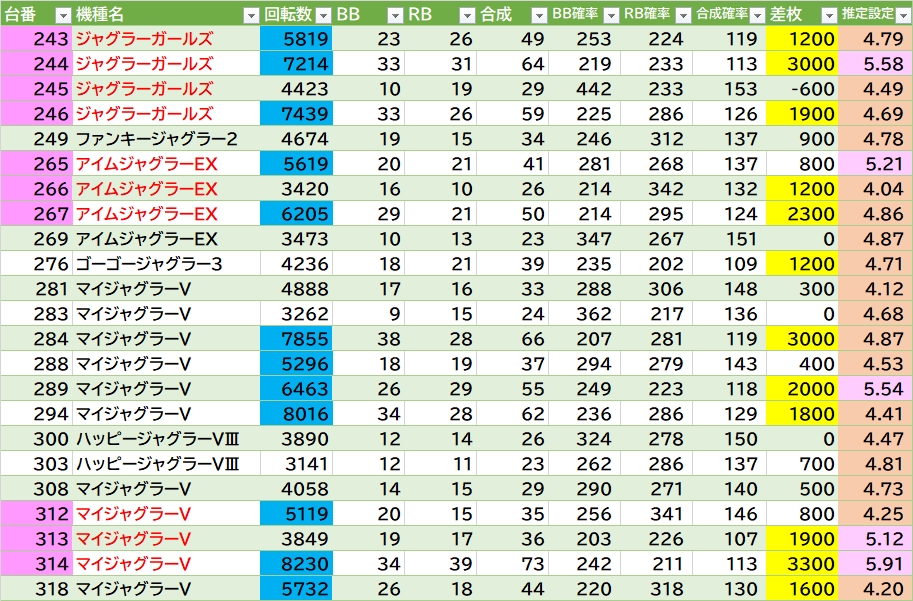Open the 台番 column filter dropdown

click(63, 15)
